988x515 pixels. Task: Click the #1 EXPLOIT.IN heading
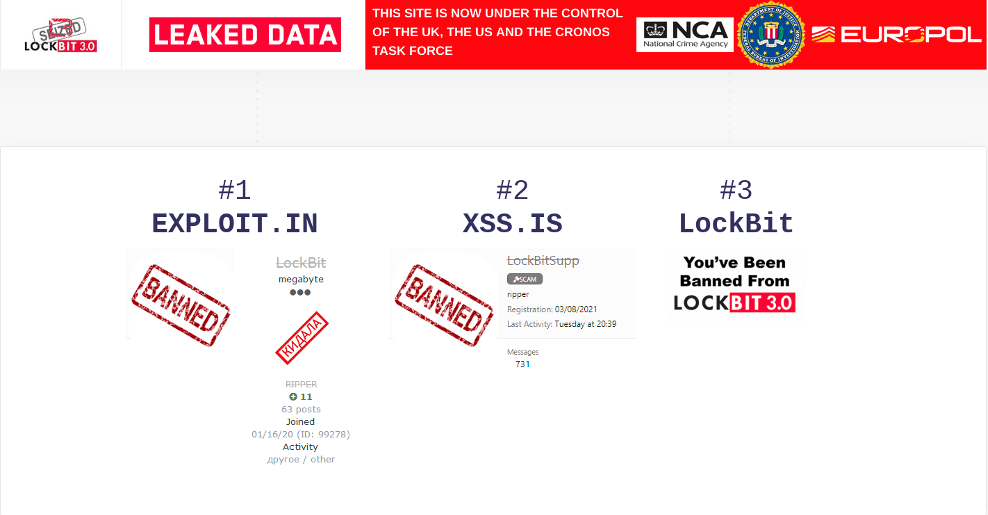234,207
